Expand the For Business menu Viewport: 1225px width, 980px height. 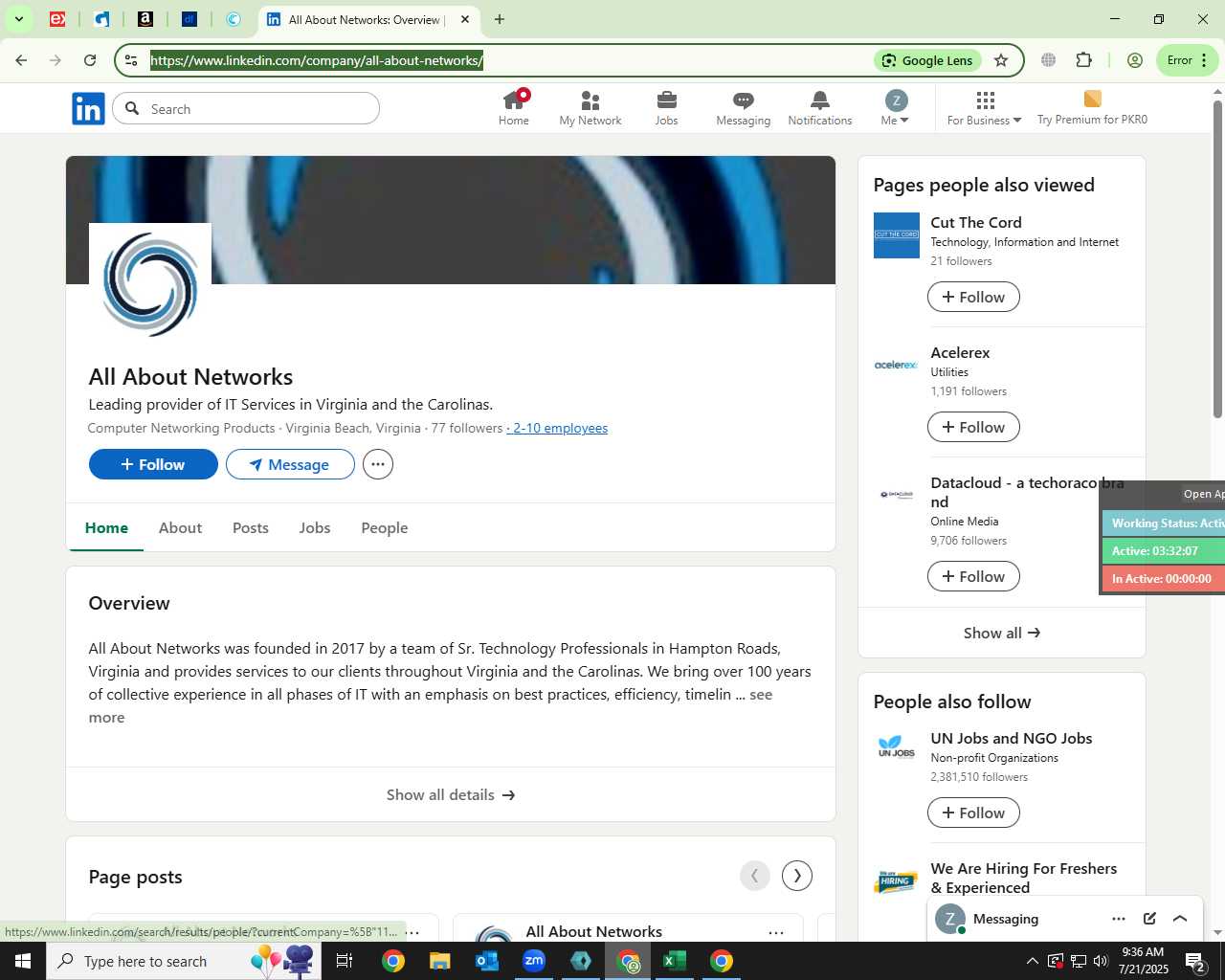click(x=984, y=108)
